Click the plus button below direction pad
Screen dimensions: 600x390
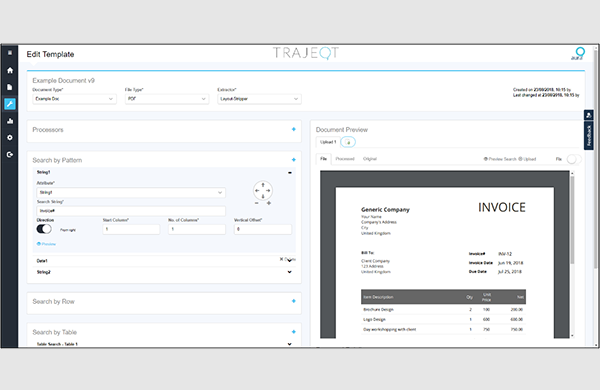click(269, 203)
